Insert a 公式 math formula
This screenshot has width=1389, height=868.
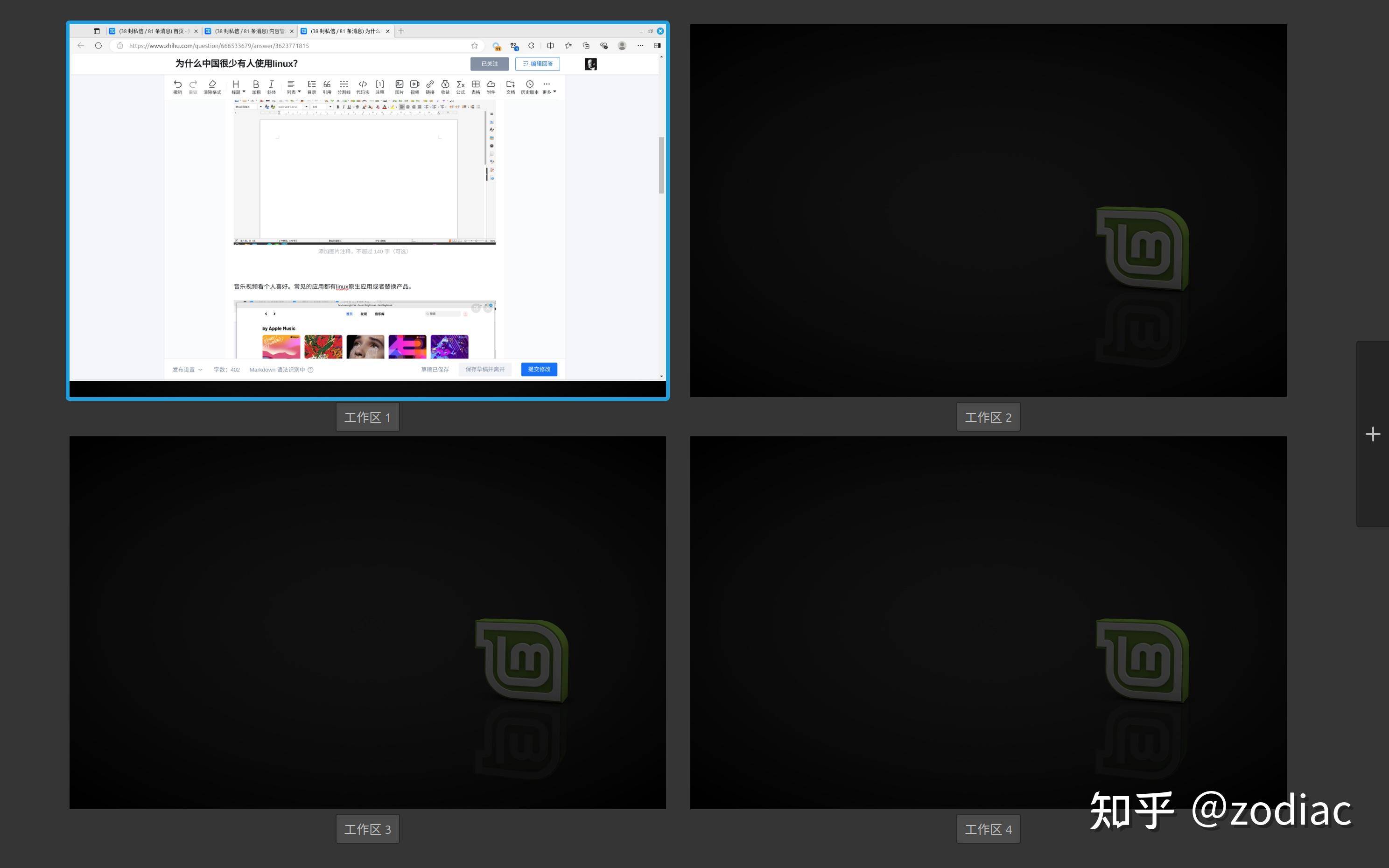[460, 87]
